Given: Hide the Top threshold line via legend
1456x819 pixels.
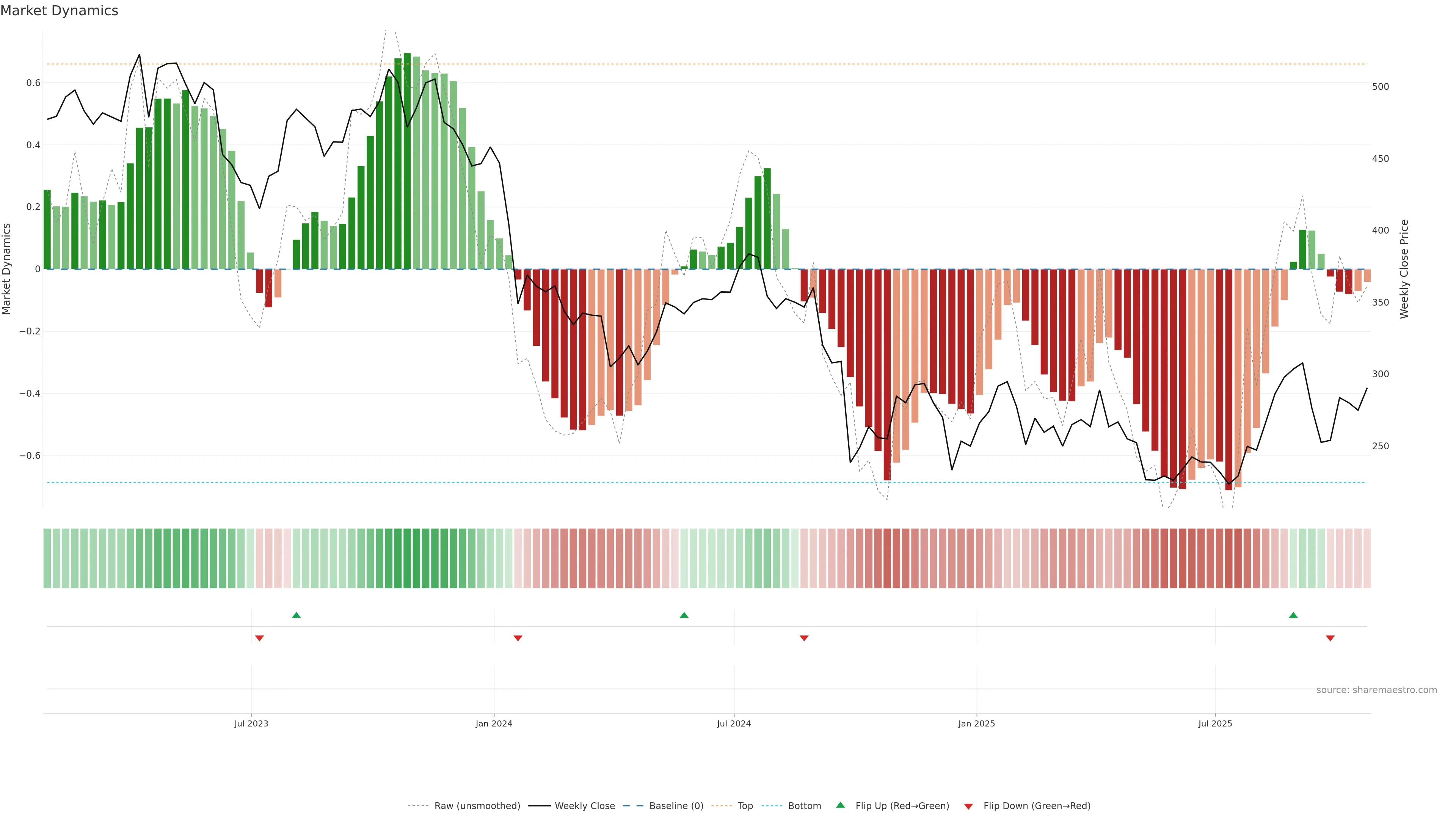Looking at the screenshot, I should [745, 806].
